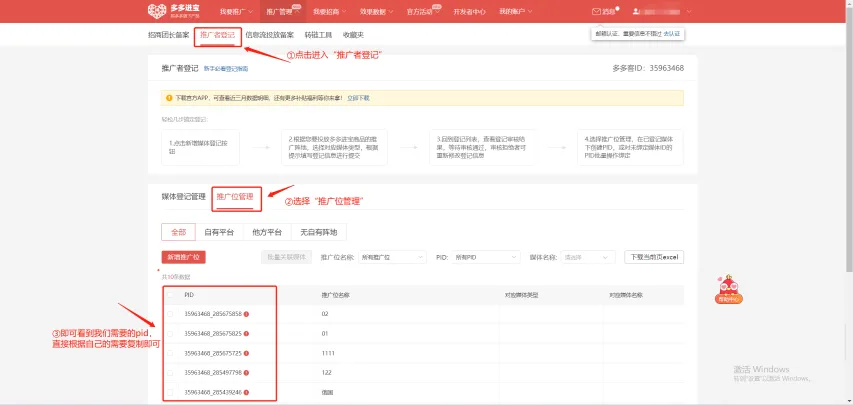Click 推广位名称 cell reading 01

[x=325, y=334]
